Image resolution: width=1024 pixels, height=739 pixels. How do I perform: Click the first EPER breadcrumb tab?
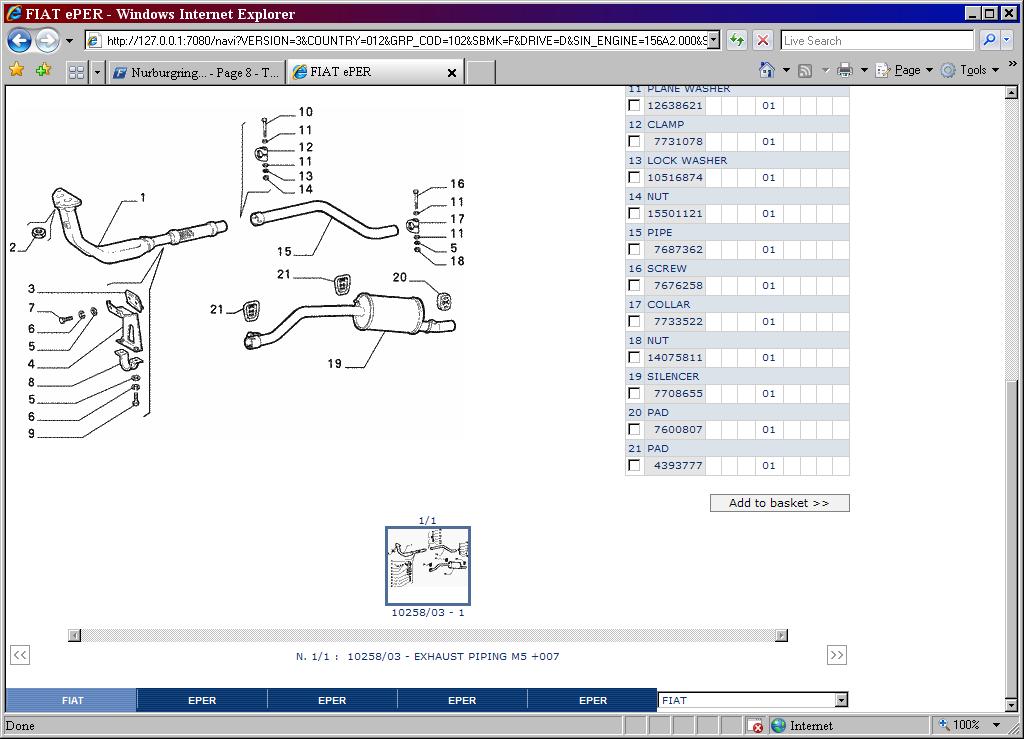[202, 700]
